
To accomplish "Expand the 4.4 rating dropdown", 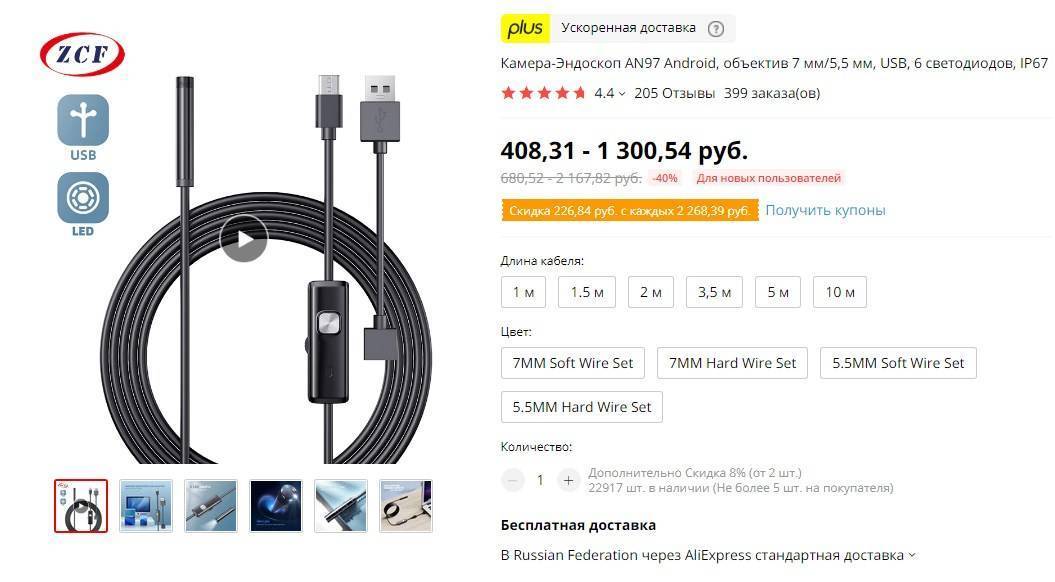I will click(x=610, y=94).
